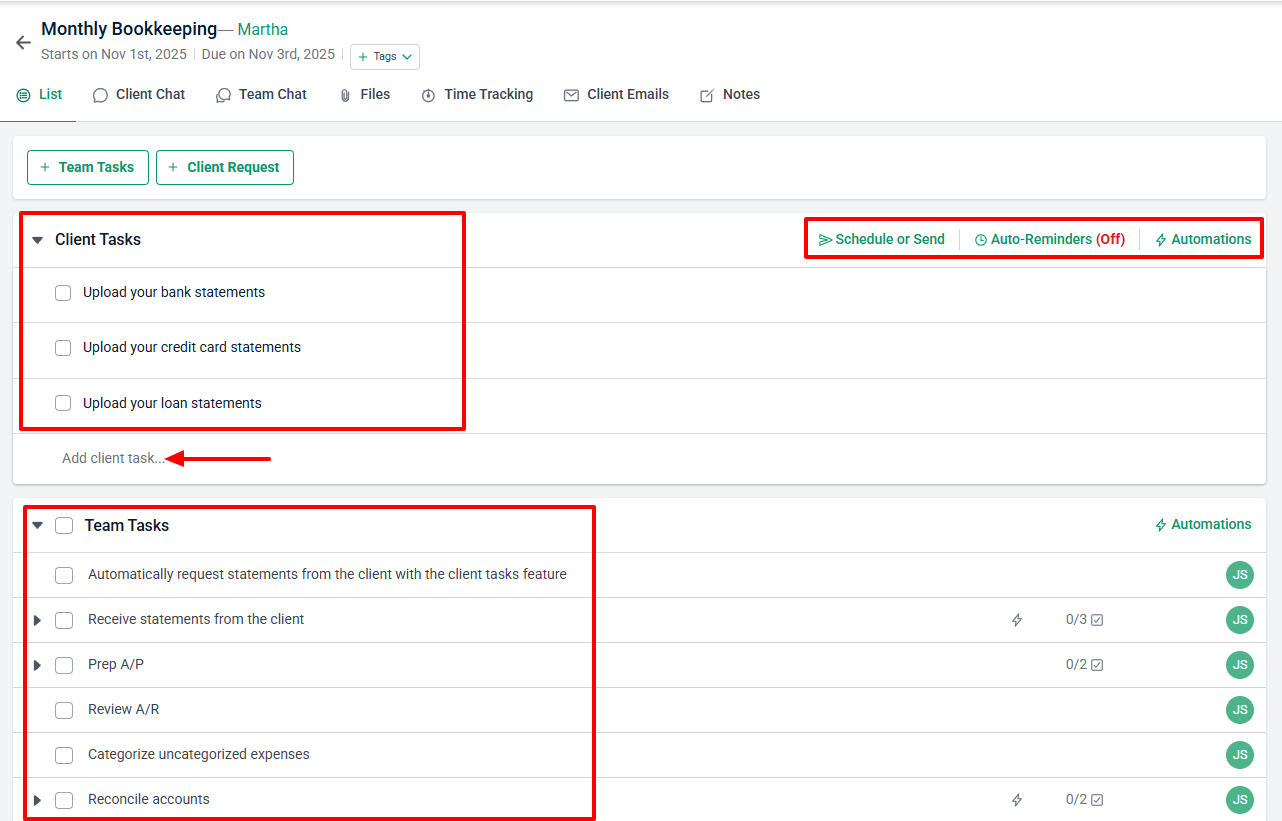Click the Client Request button
Viewport: 1282px width, 821px height.
click(x=224, y=167)
